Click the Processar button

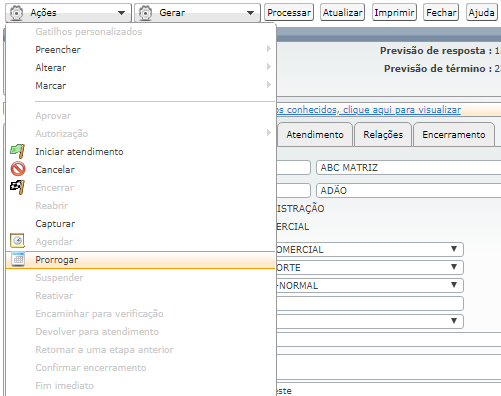pyautogui.click(x=289, y=13)
